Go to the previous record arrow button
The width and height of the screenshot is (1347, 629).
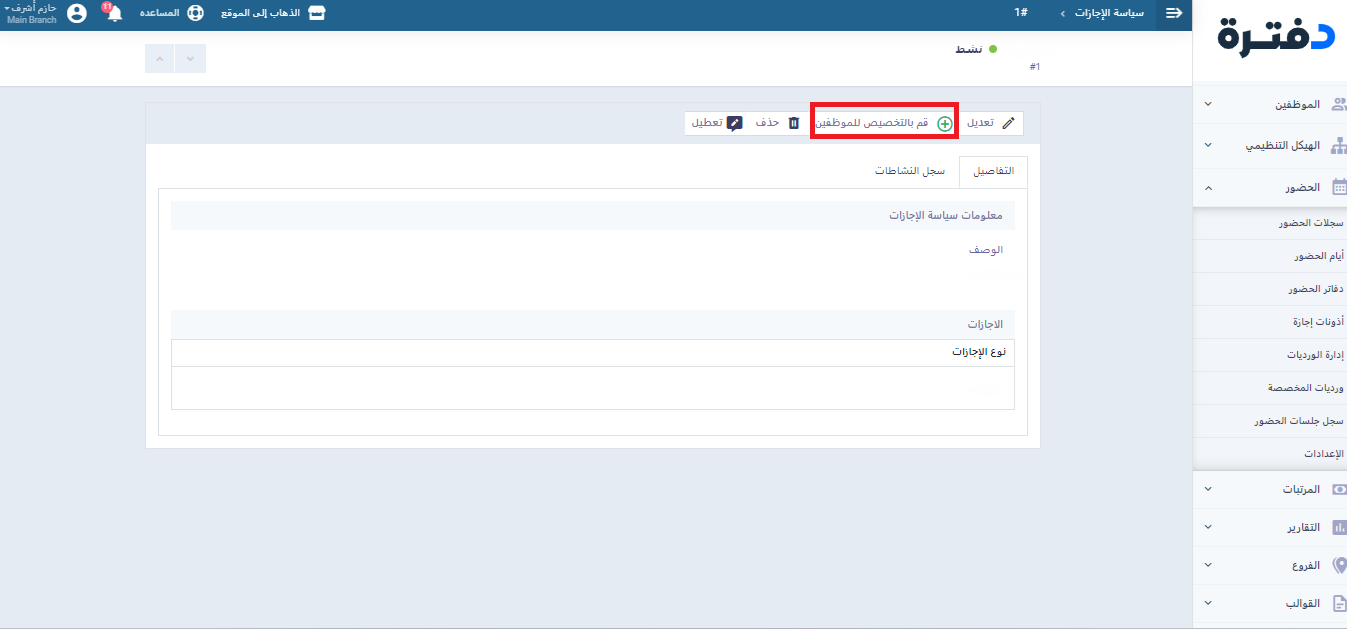pos(160,59)
